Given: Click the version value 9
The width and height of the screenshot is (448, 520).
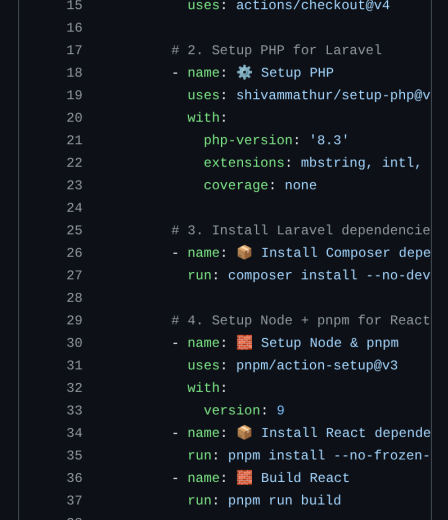Looking at the screenshot, I should point(281,410).
